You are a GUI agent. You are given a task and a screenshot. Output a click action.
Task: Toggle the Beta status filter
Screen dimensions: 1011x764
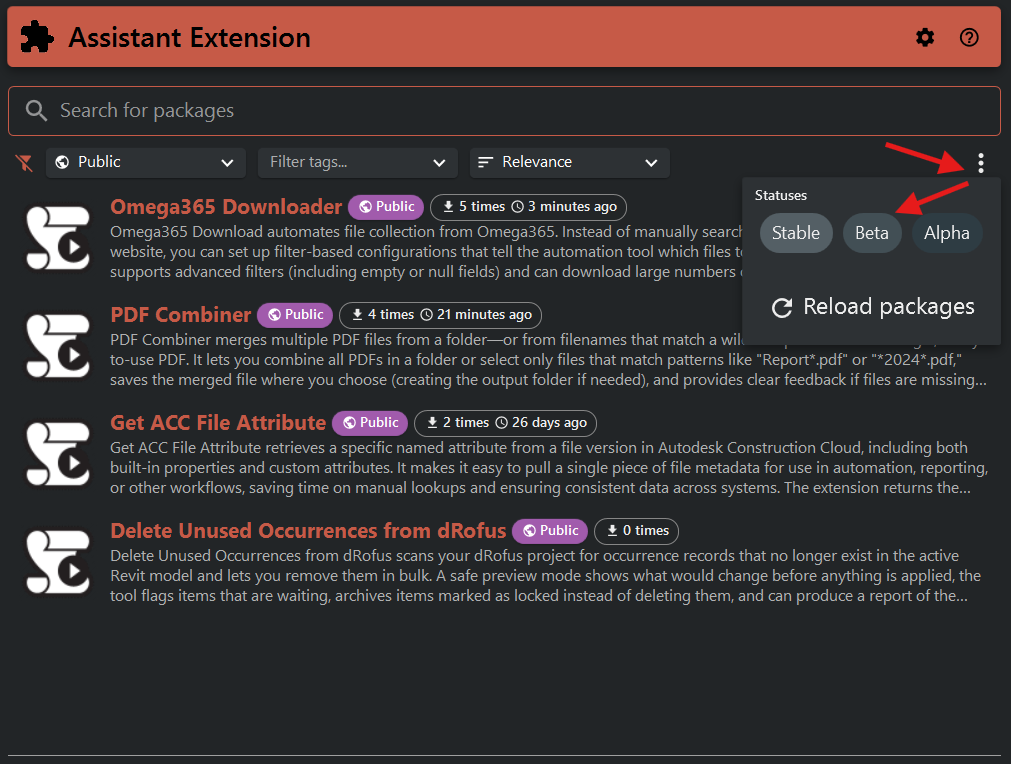[x=872, y=233]
